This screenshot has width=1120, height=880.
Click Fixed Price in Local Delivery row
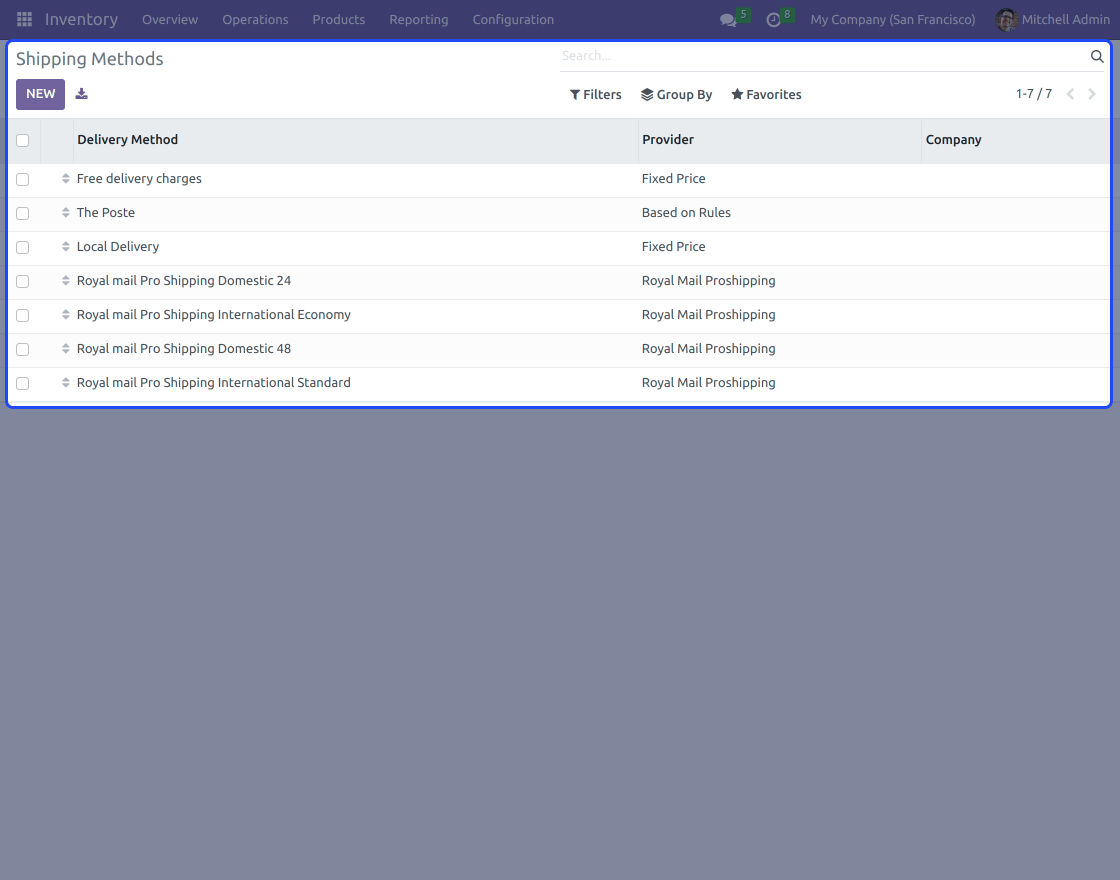point(674,246)
